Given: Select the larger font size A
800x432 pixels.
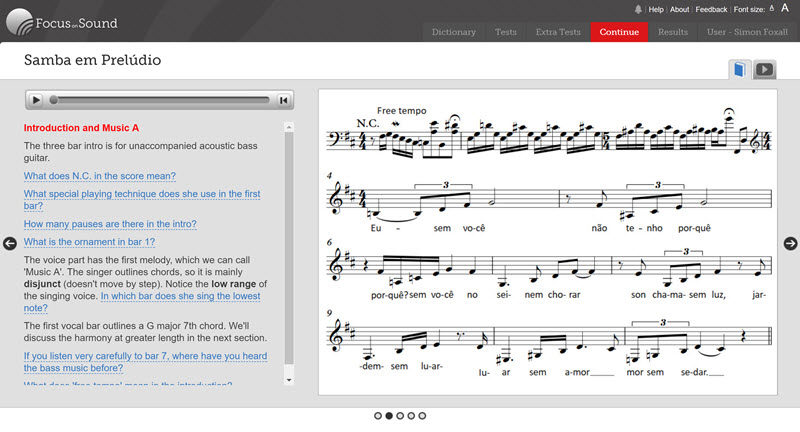Looking at the screenshot, I should click(x=785, y=8).
